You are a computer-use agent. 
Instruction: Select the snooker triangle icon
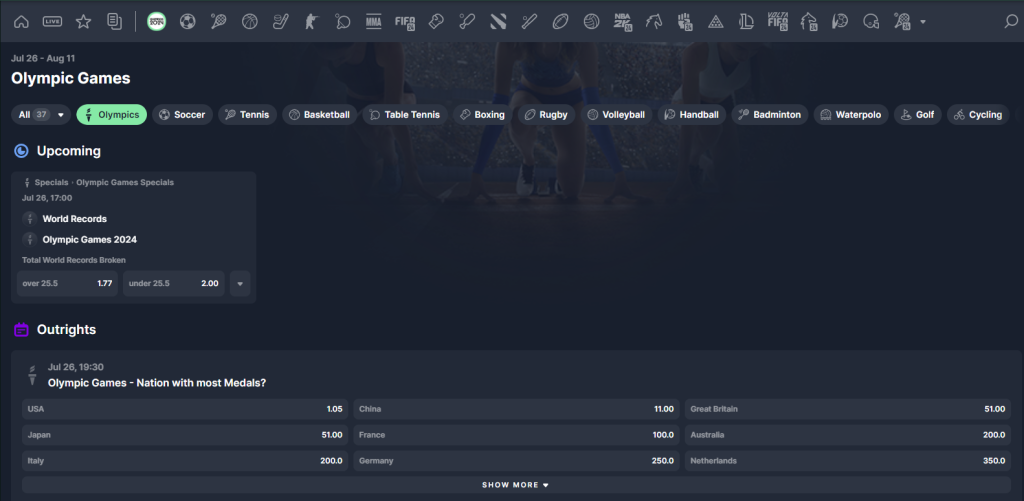tap(716, 22)
